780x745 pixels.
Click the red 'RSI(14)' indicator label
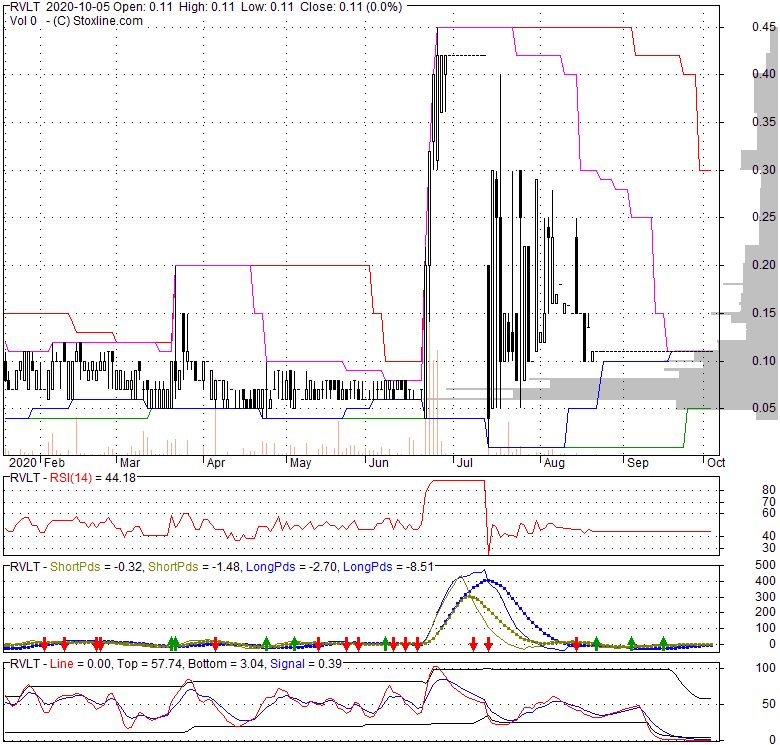[x=71, y=478]
